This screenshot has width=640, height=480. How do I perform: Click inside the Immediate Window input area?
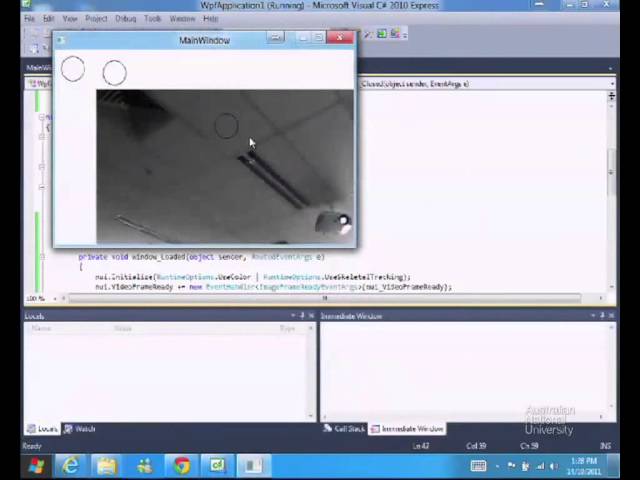click(x=464, y=367)
